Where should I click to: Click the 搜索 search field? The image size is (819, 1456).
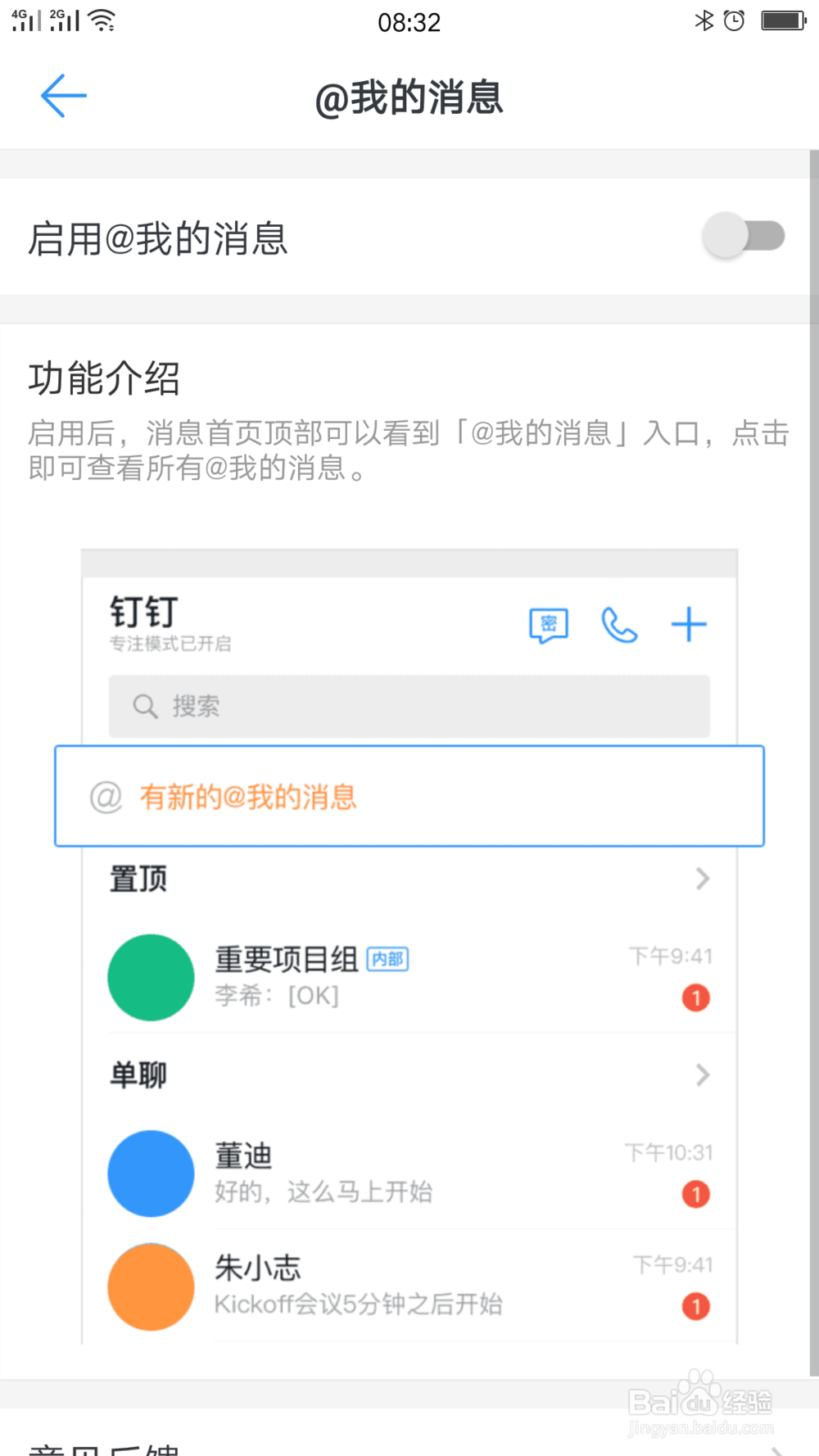coord(409,706)
